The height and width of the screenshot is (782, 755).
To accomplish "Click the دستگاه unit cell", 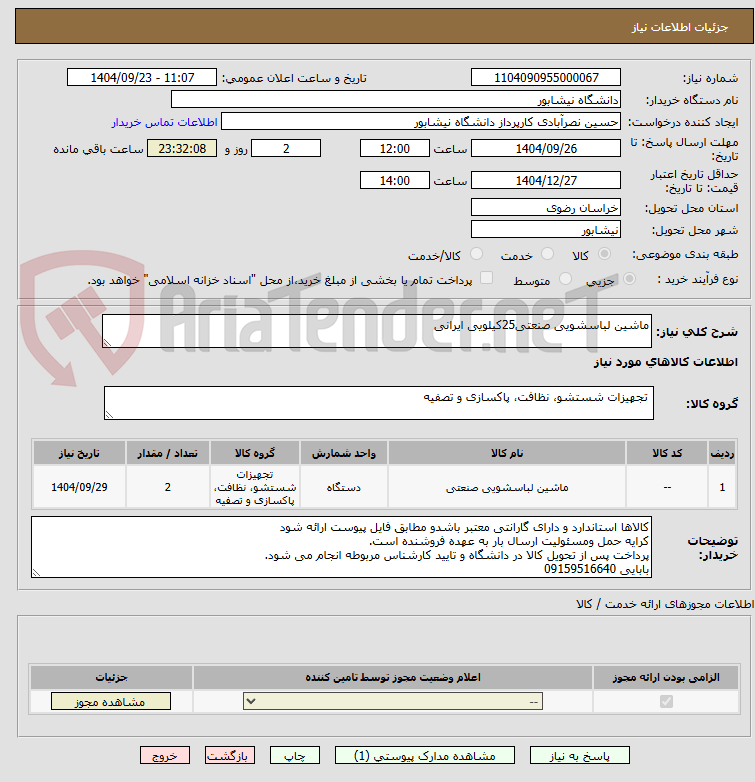I will pyautogui.click(x=344, y=487).
